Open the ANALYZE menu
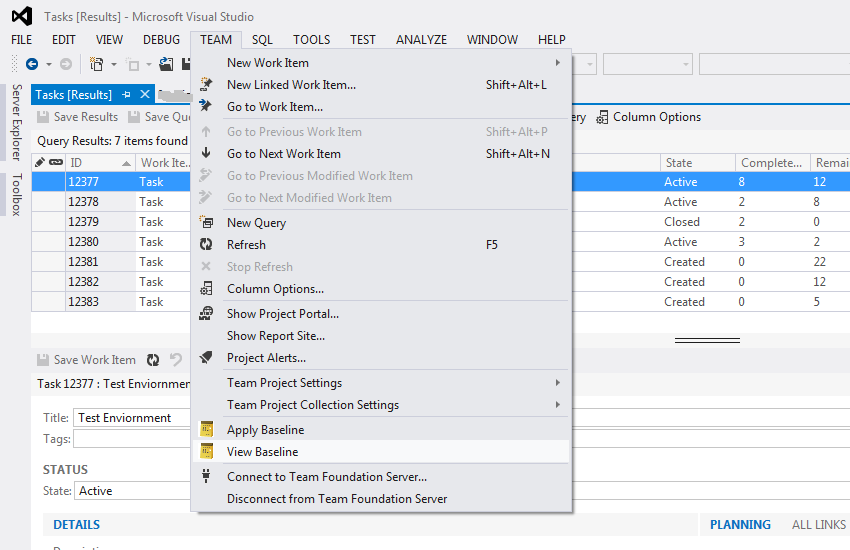This screenshot has width=850, height=550. (421, 40)
